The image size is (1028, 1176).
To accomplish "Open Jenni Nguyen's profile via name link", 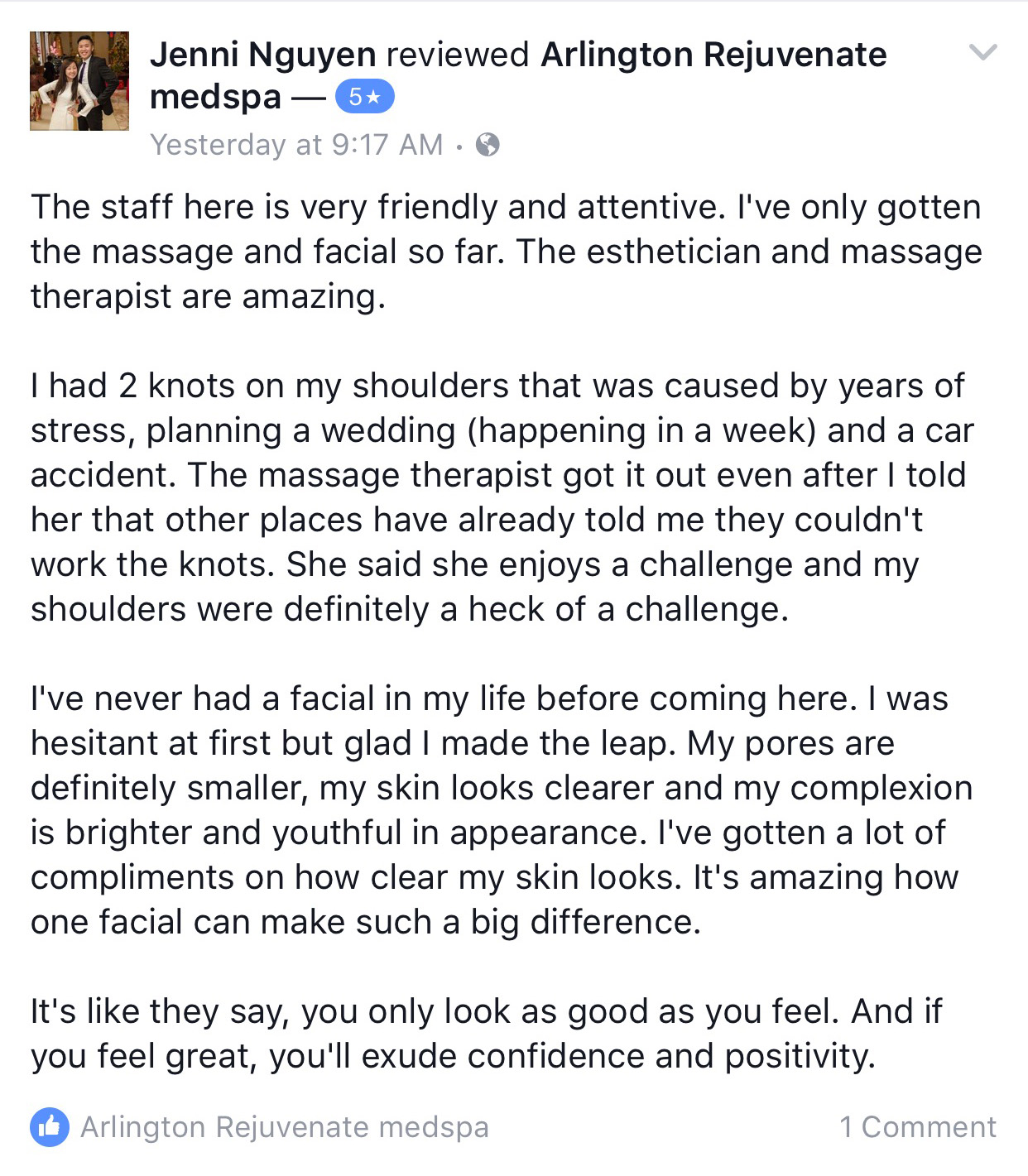I will click(263, 55).
